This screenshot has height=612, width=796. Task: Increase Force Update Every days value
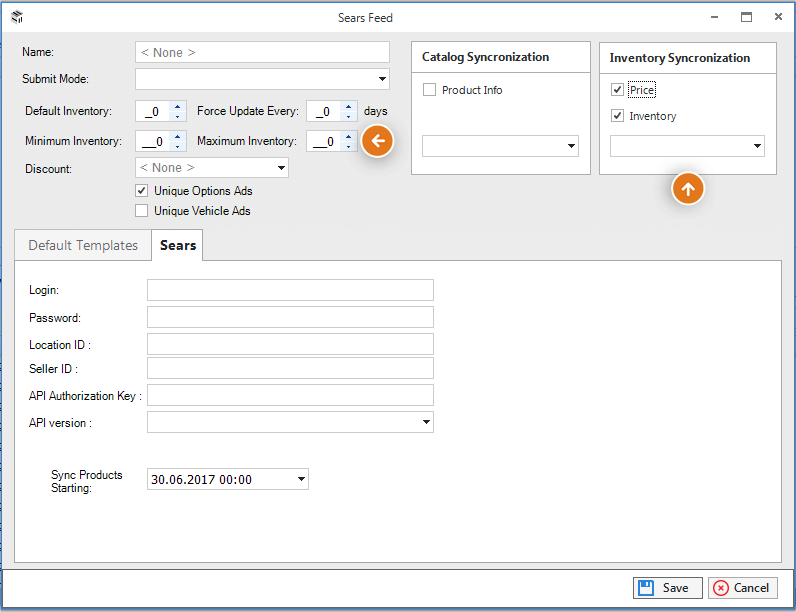point(348,106)
